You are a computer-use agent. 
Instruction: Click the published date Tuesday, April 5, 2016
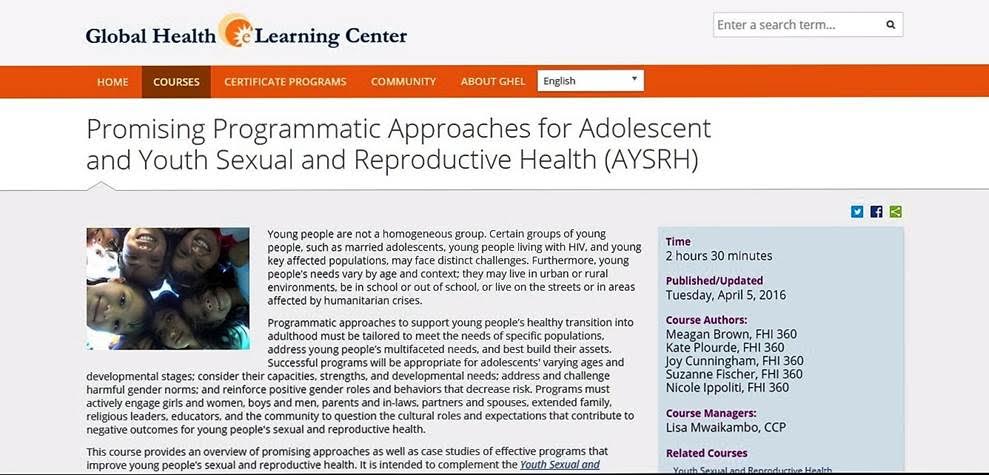click(725, 295)
